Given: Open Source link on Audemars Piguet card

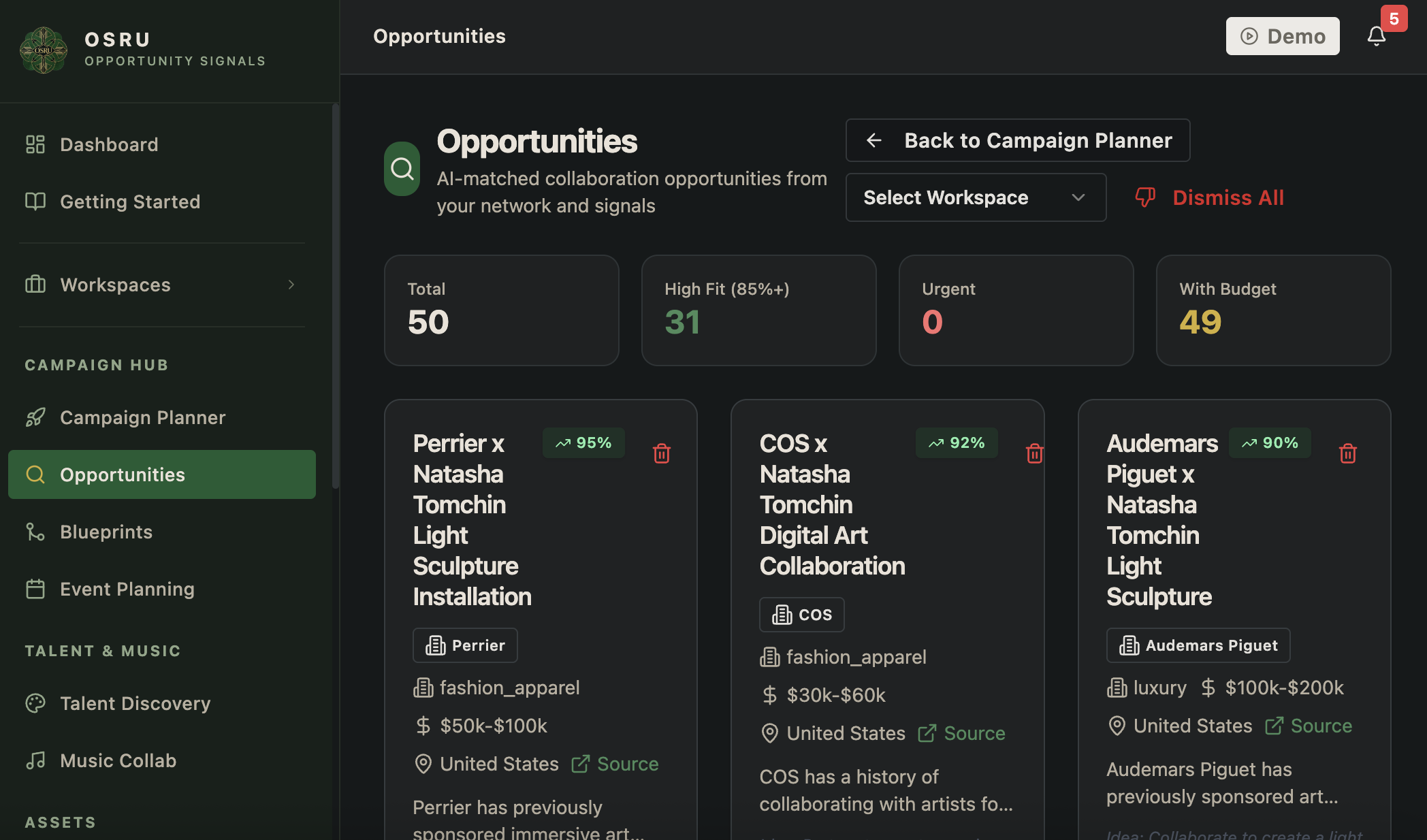Looking at the screenshot, I should 1309,726.
